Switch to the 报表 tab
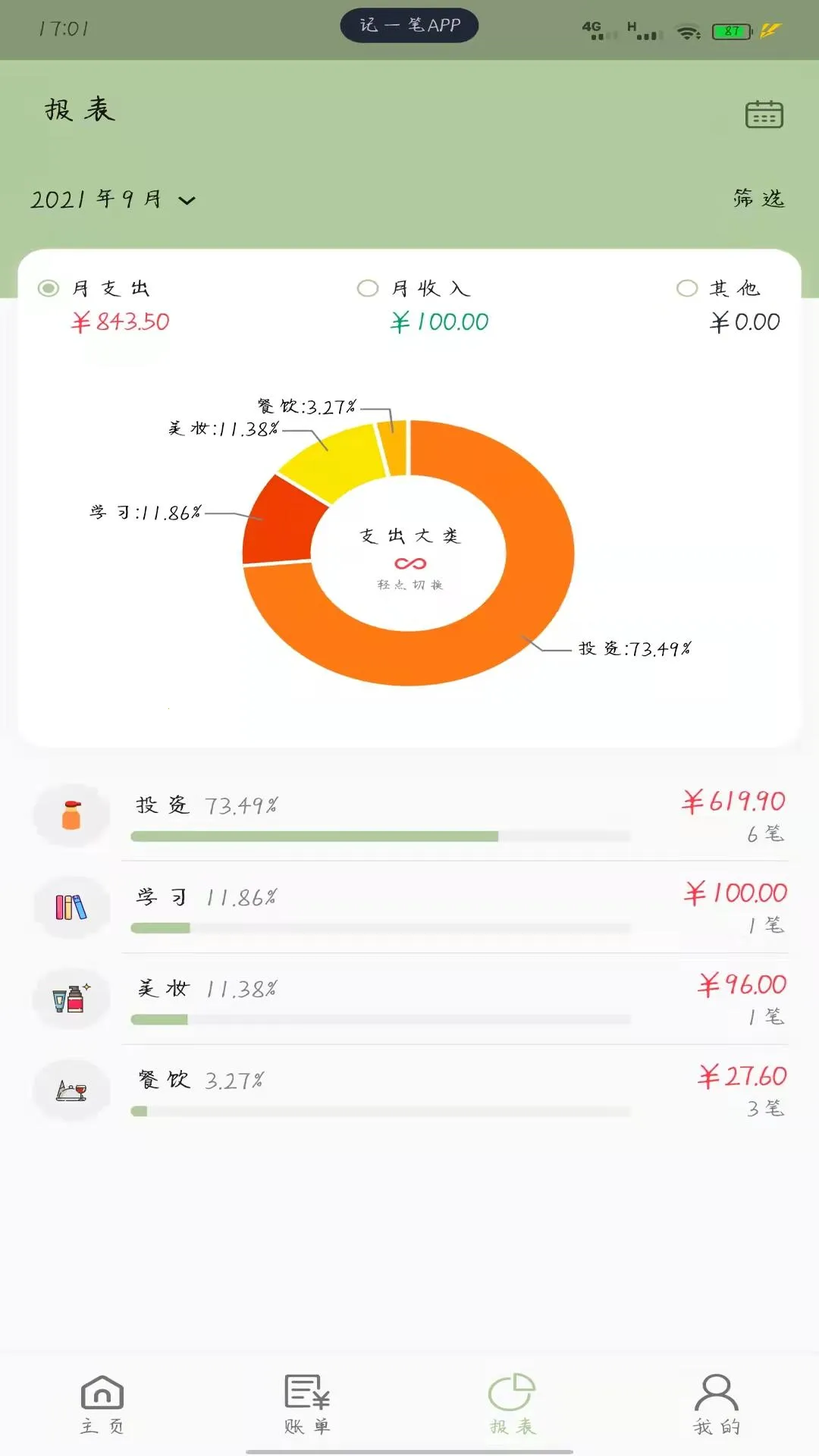The image size is (819, 1456). [x=512, y=1403]
